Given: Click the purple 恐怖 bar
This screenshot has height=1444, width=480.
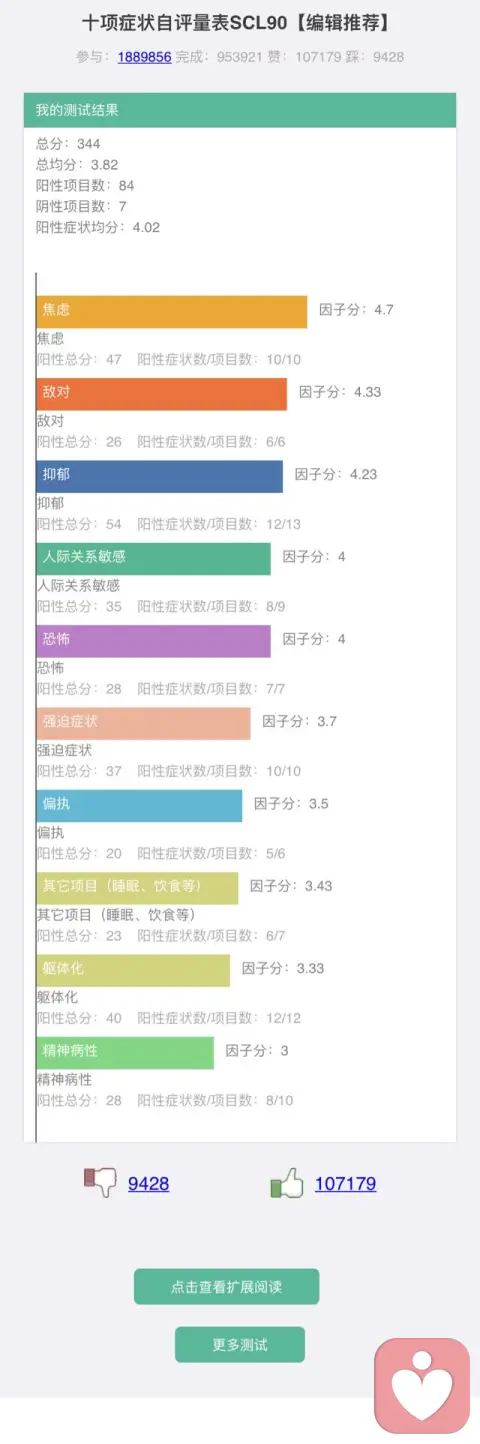Looking at the screenshot, I should (x=154, y=640).
